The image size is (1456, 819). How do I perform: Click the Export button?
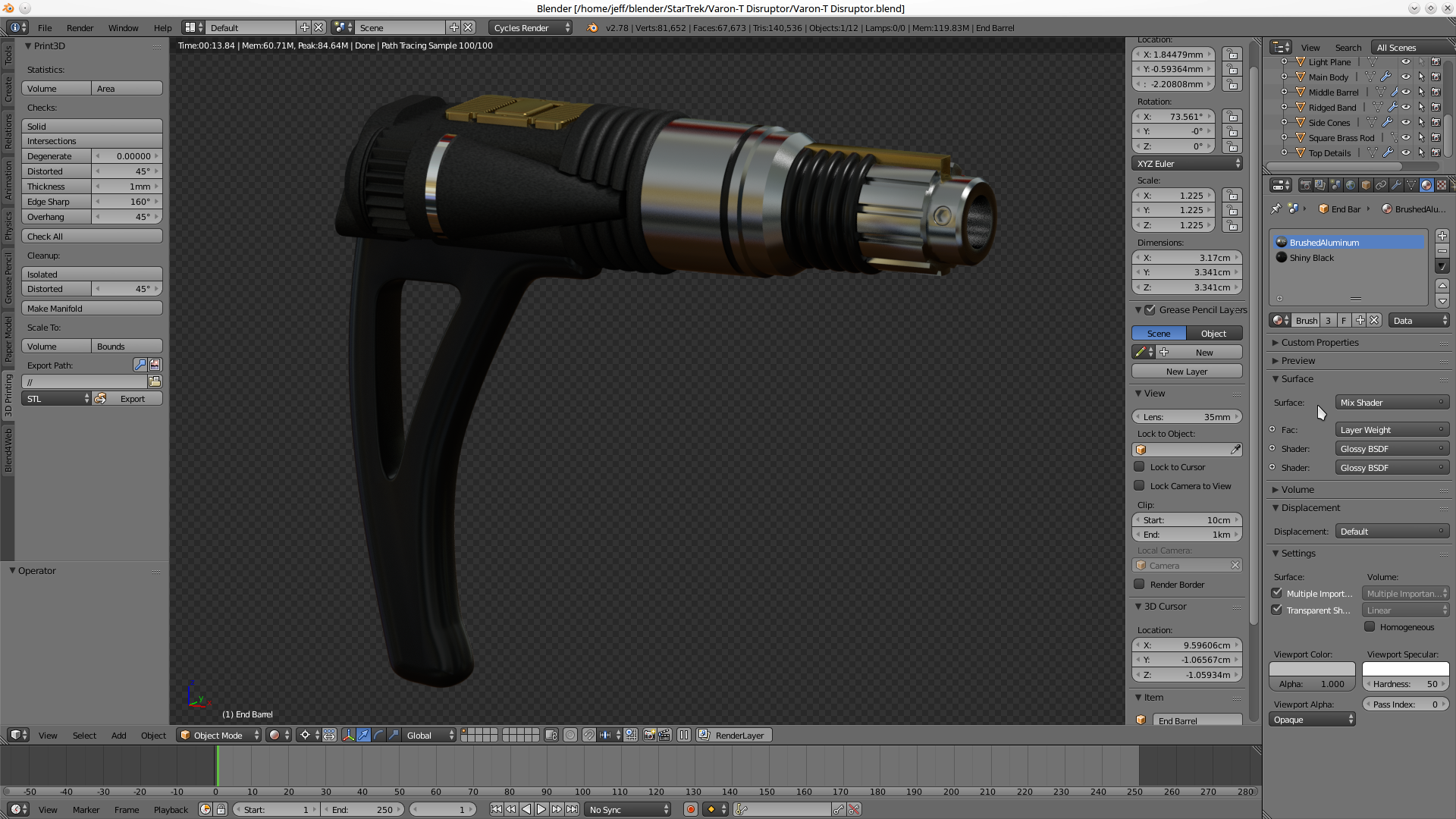pos(127,398)
